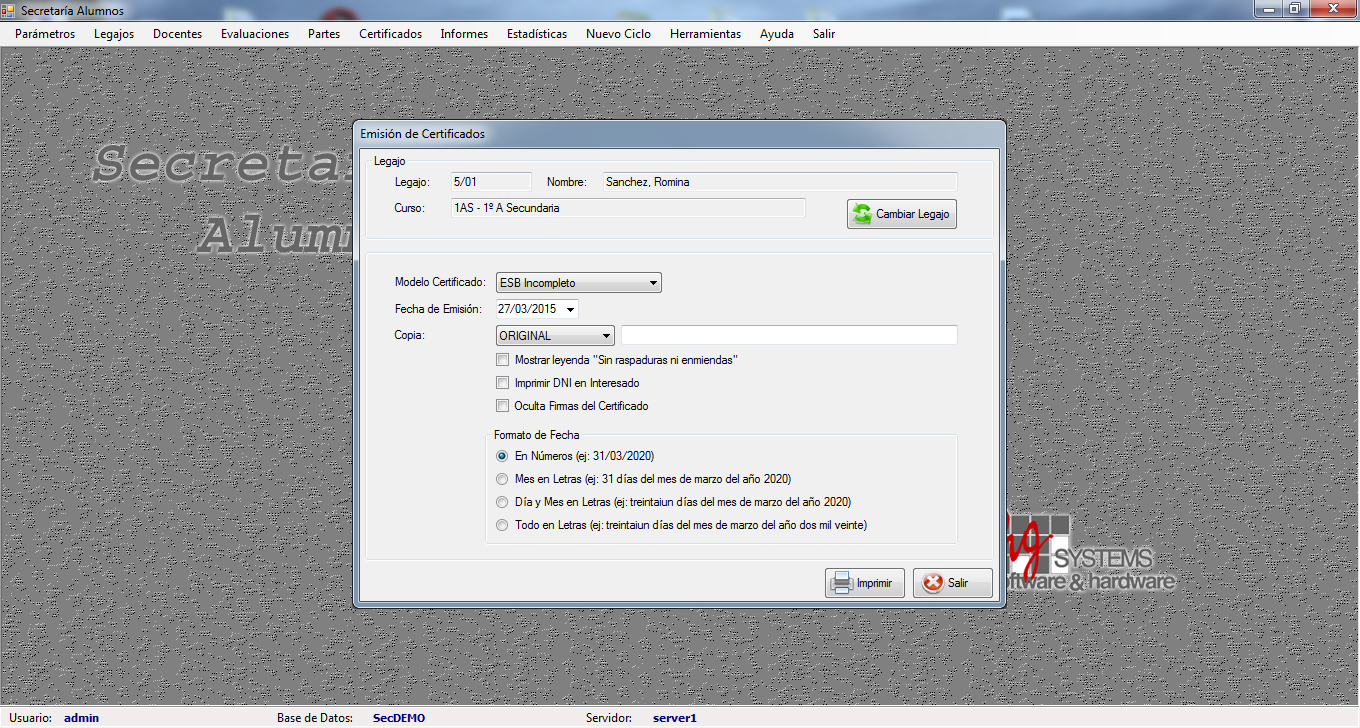Open the Certificados menu
The height and width of the screenshot is (728, 1360).
pos(390,34)
